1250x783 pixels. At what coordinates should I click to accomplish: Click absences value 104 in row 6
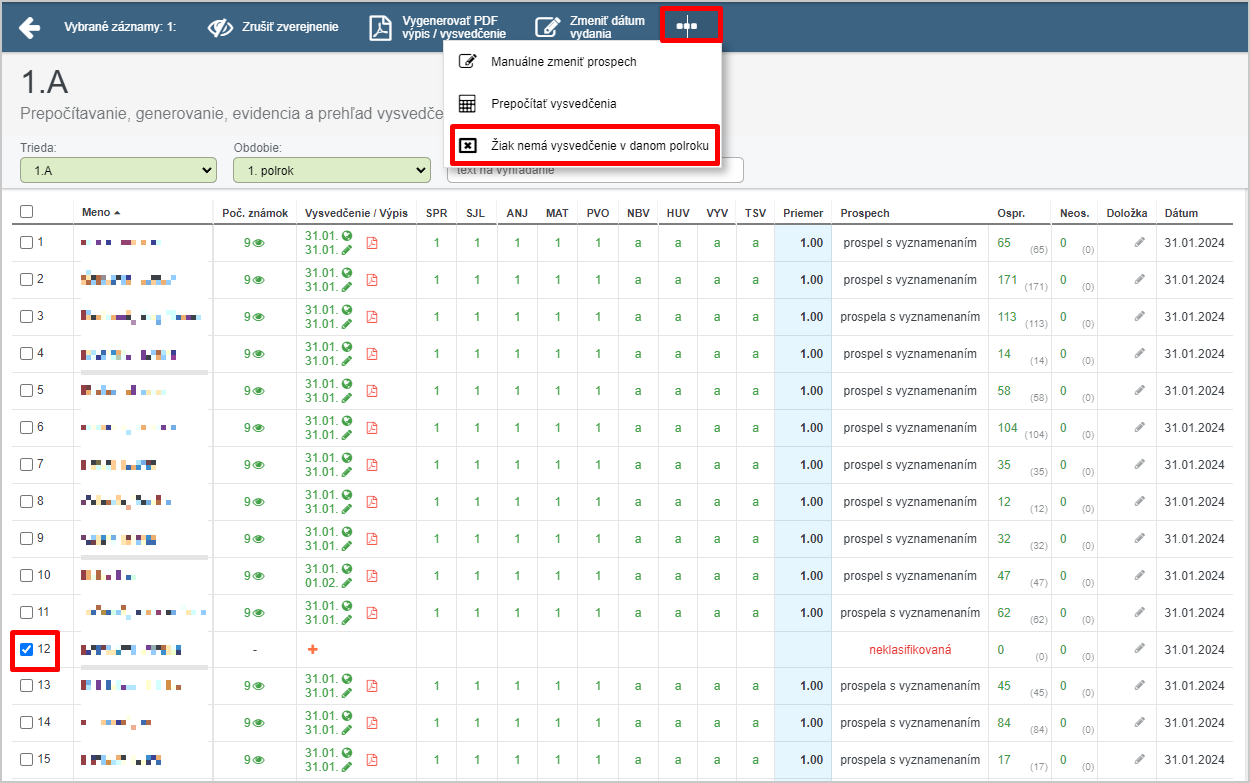coord(1007,427)
